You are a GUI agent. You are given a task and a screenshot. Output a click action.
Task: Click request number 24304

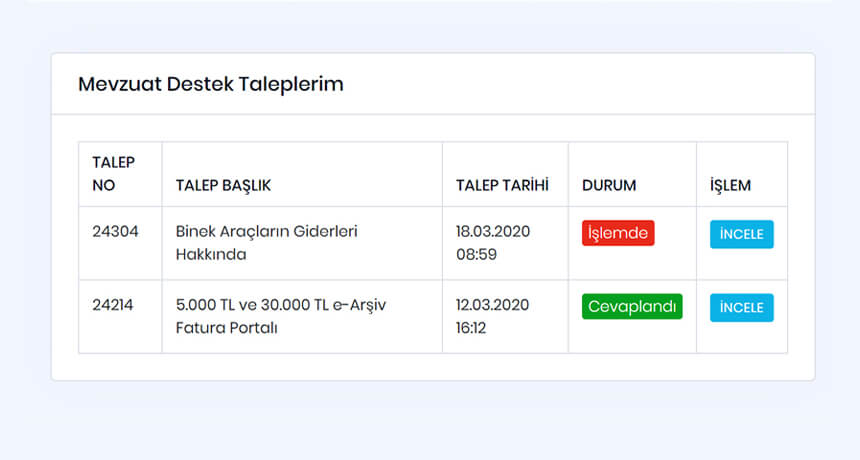point(115,231)
